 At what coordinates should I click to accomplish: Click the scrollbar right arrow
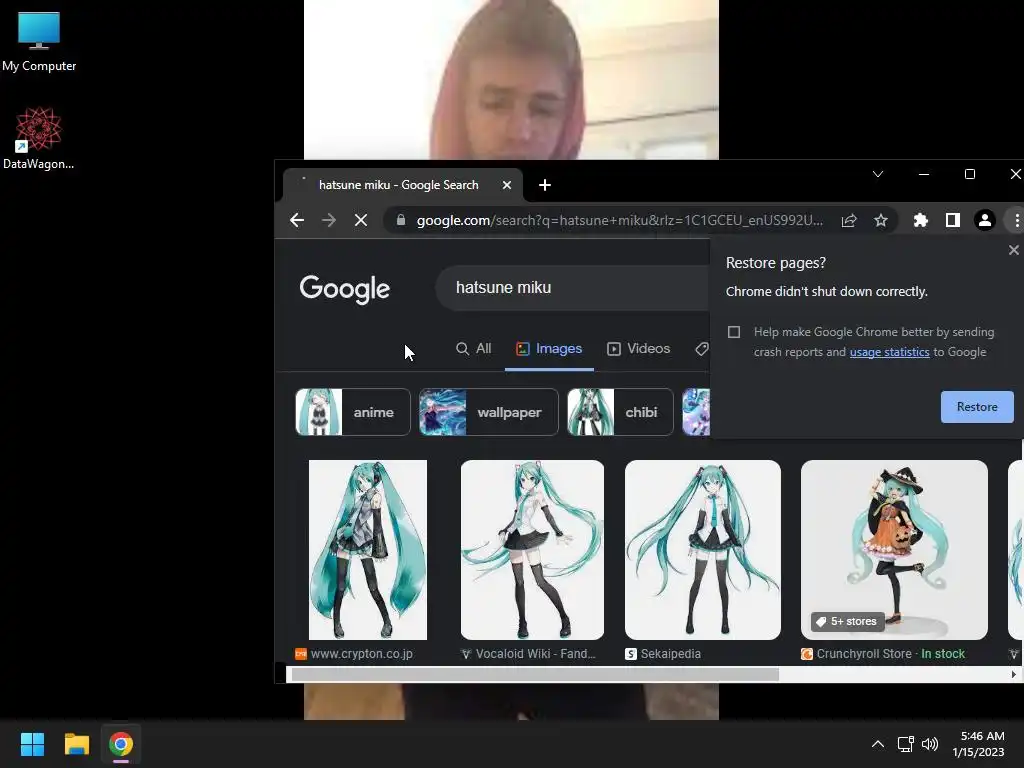(x=1014, y=675)
